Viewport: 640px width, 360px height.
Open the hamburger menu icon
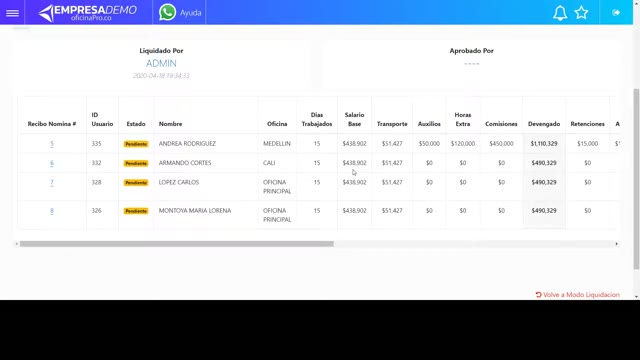coord(12,13)
